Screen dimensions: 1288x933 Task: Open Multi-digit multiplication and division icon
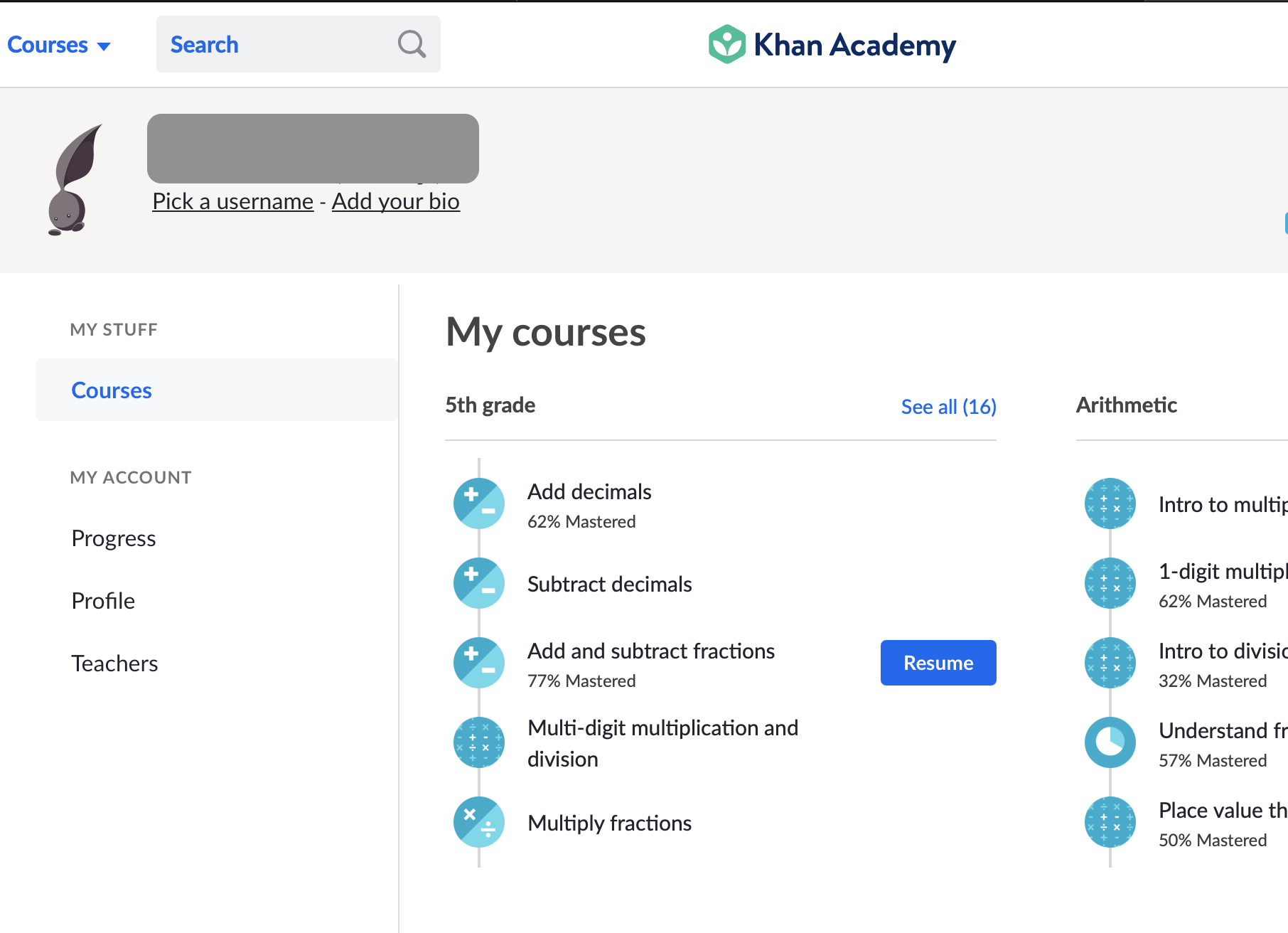(479, 742)
